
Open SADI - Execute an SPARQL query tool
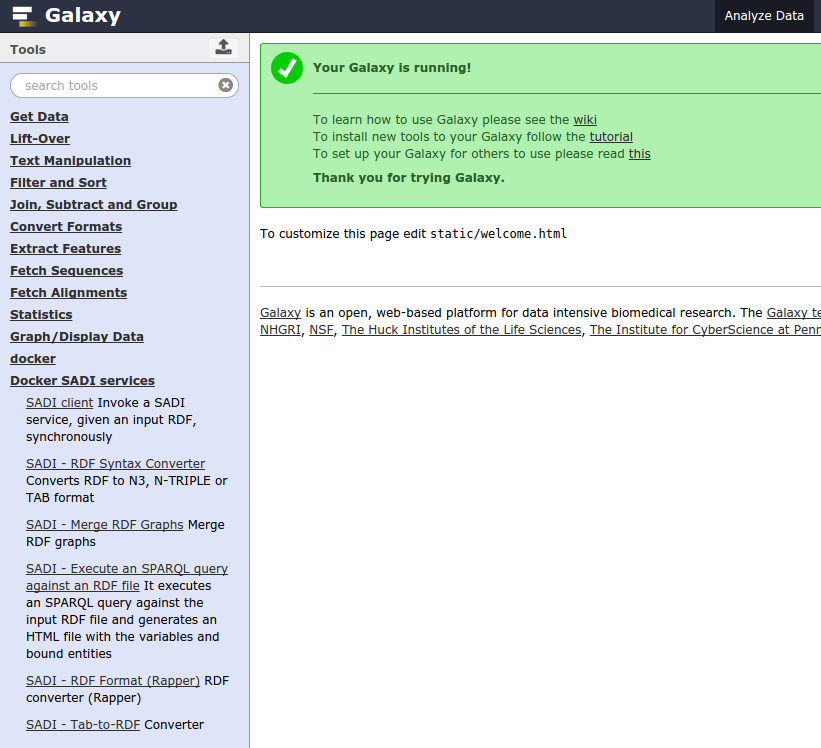coord(127,577)
